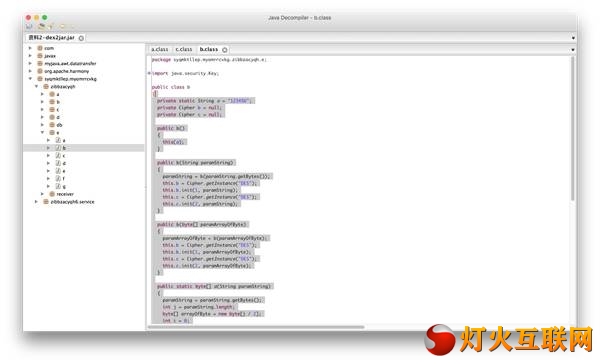600x364 pixels.
Task: Close the b.class tab via its circle icon
Action: (x=225, y=49)
